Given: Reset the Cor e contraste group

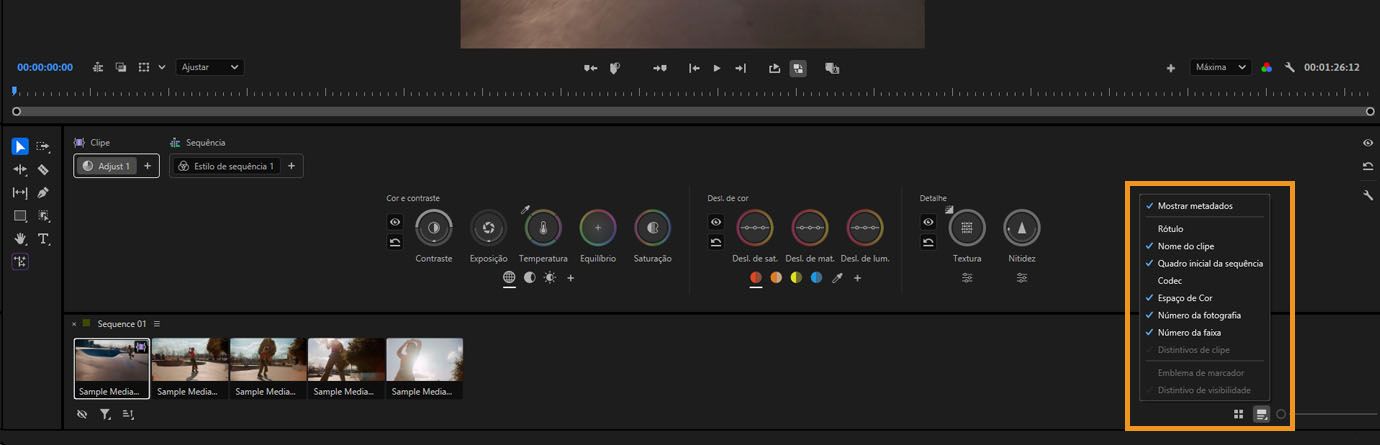Looking at the screenshot, I should (x=395, y=242).
